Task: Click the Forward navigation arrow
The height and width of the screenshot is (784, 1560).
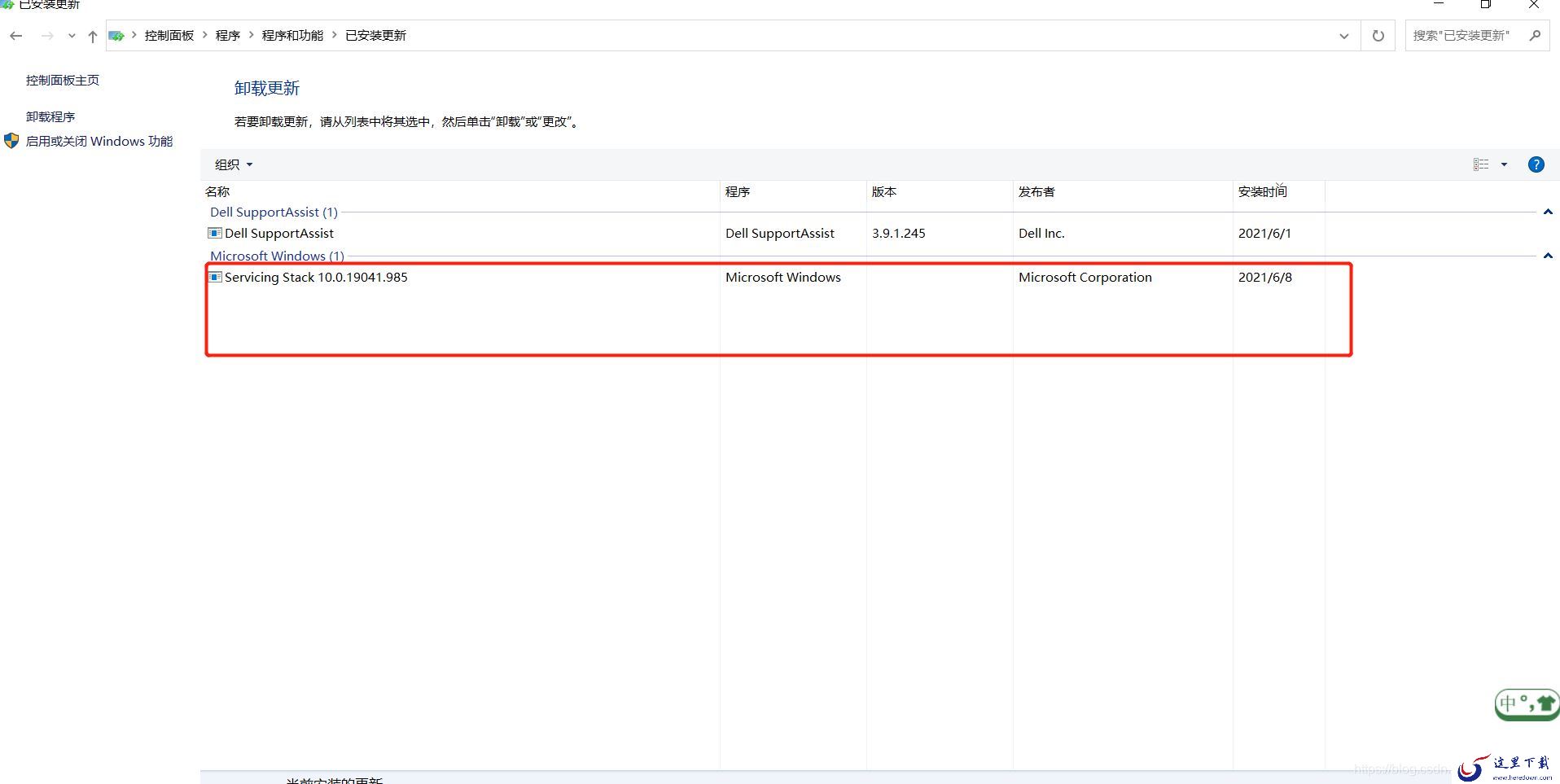Action: coord(47,36)
